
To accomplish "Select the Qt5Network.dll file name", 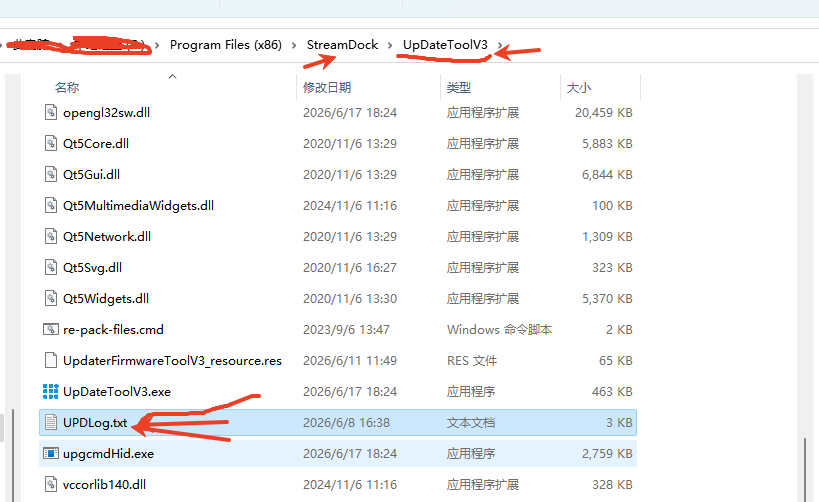I will [x=107, y=237].
